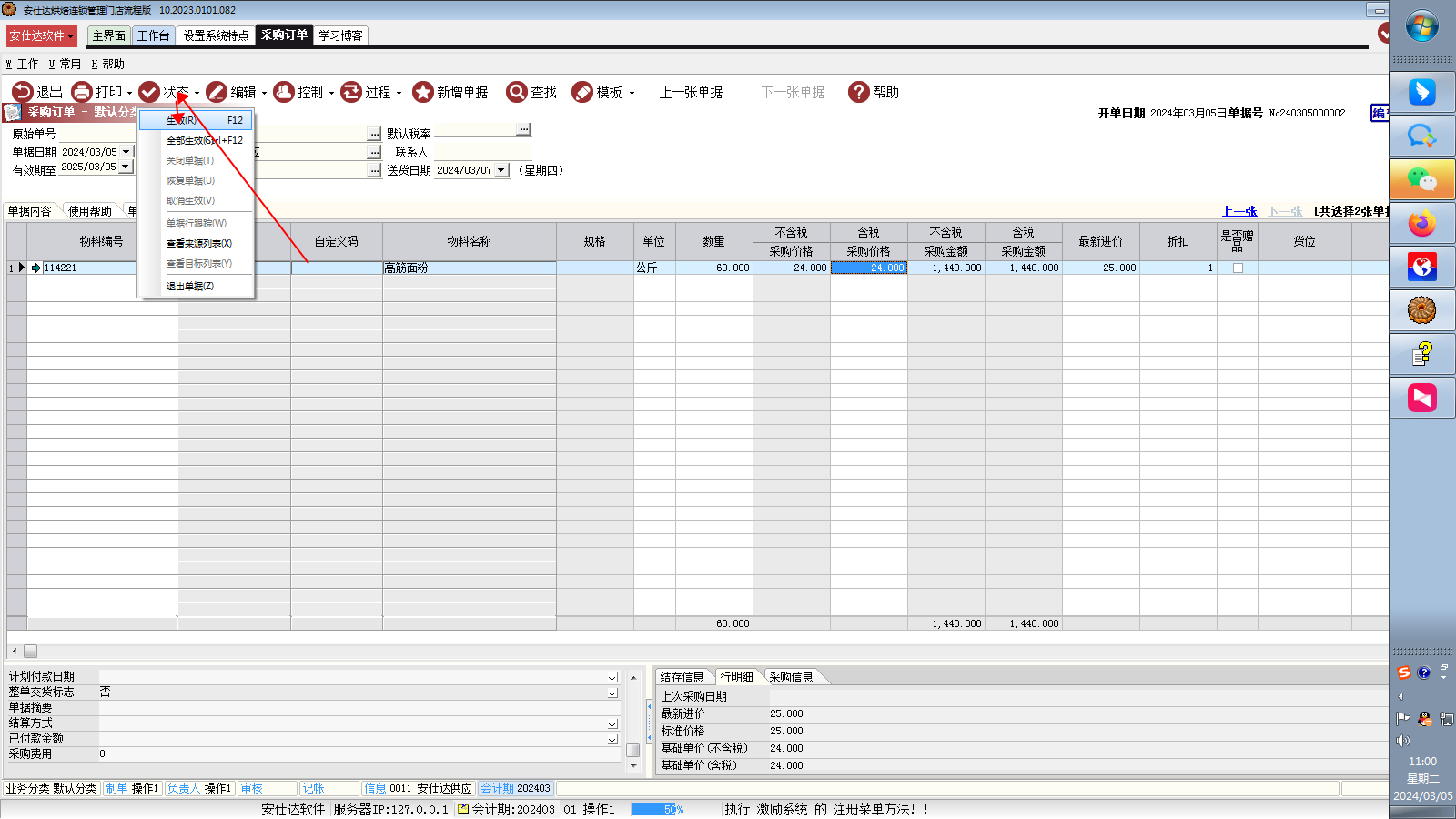Click the 模板 eraser icon
1456x819 pixels.
[x=582, y=92]
